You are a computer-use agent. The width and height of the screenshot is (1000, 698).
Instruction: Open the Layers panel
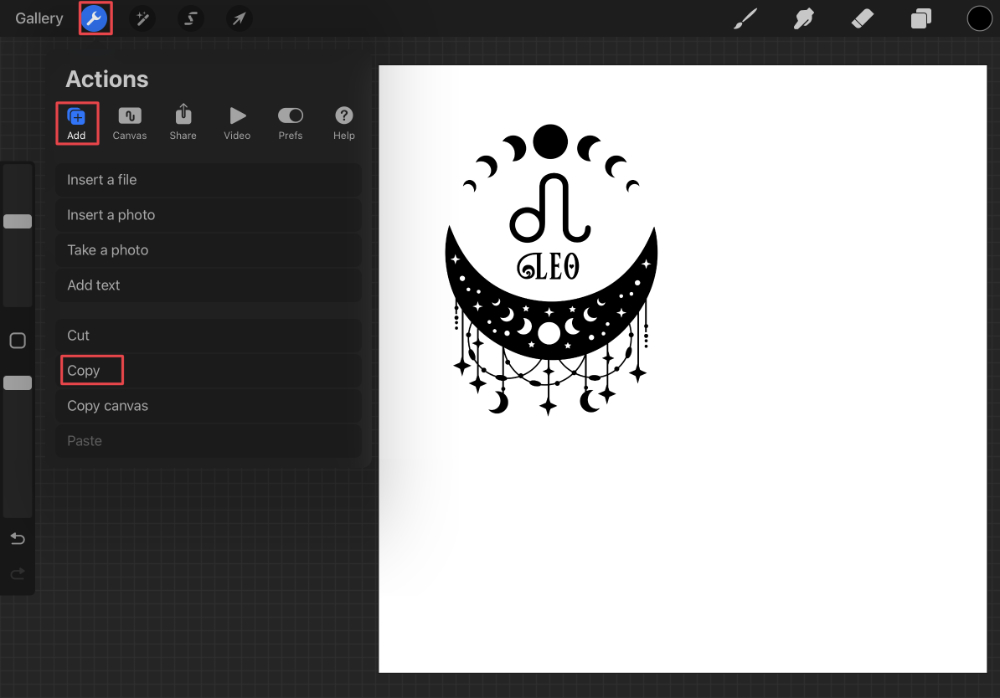click(x=920, y=18)
